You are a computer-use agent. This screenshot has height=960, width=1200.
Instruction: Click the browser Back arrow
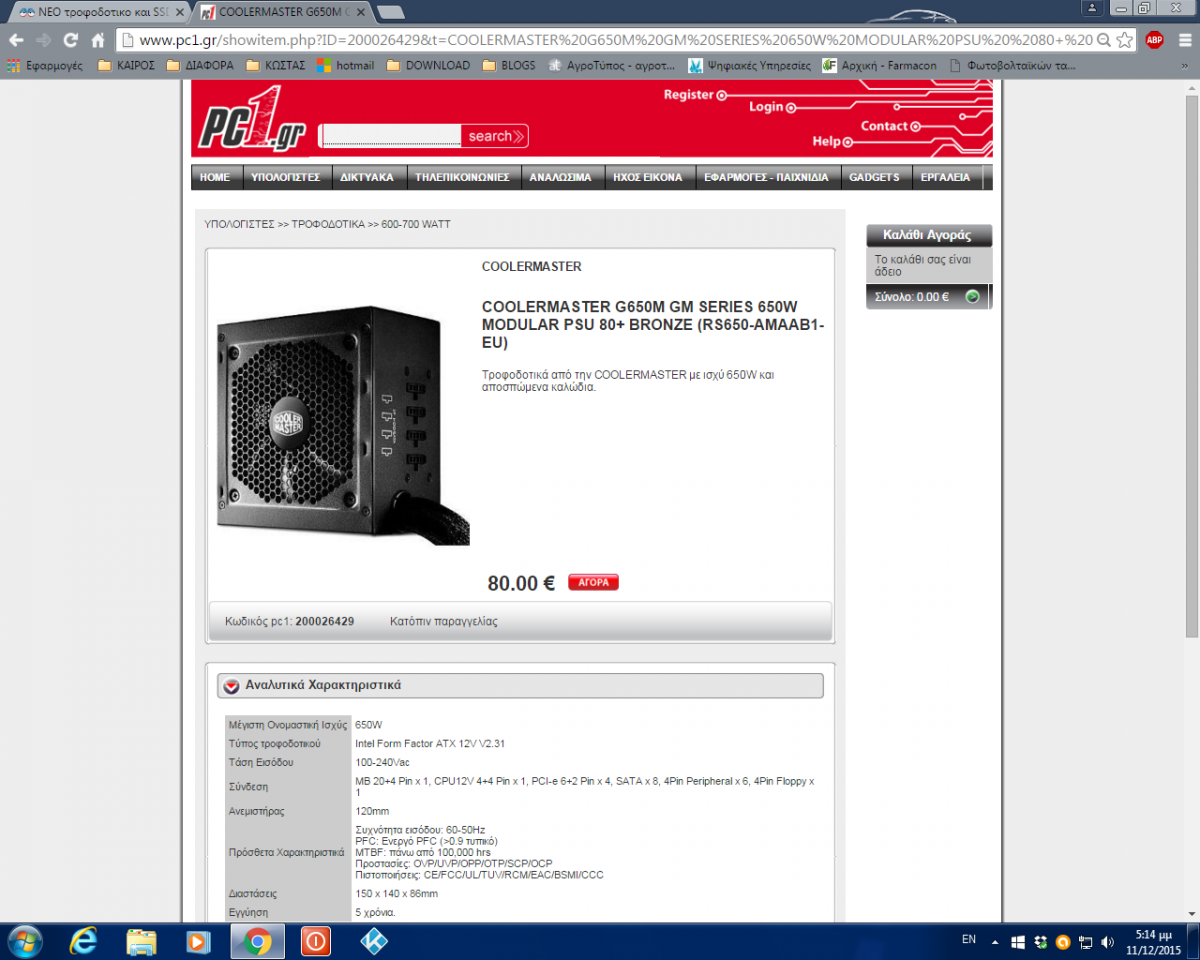tap(16, 40)
